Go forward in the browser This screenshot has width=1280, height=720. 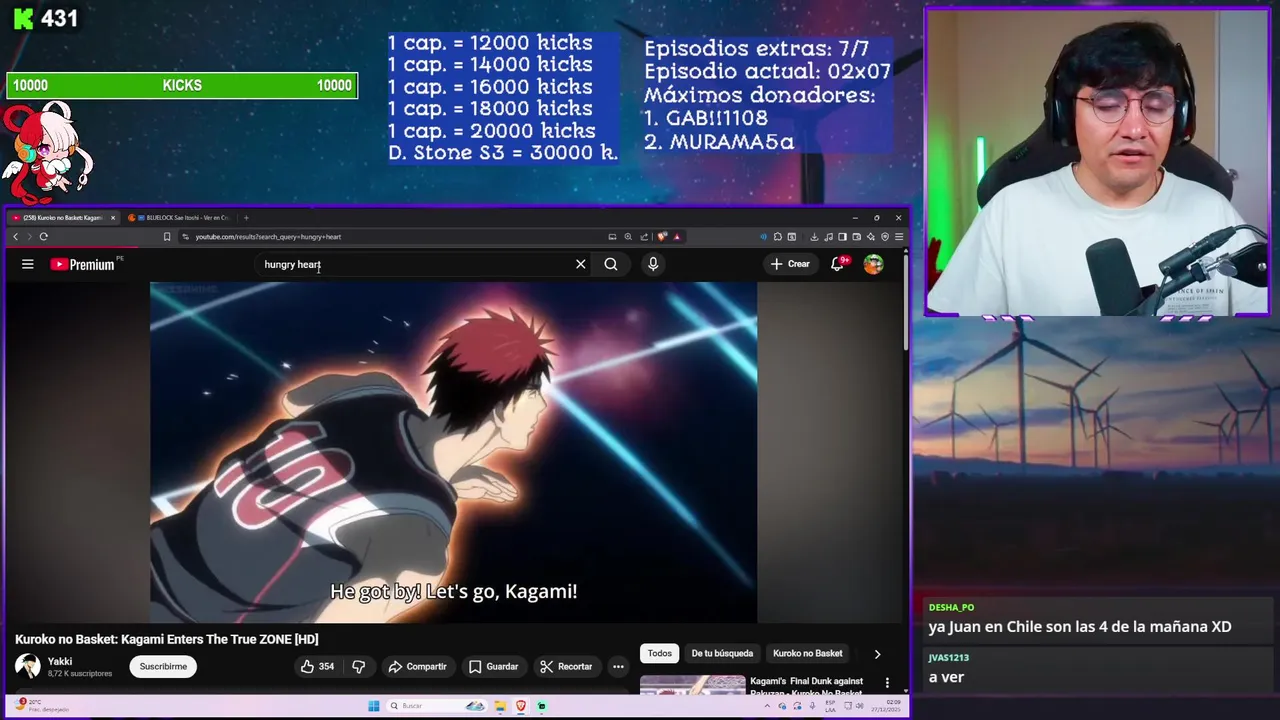[x=28, y=237]
